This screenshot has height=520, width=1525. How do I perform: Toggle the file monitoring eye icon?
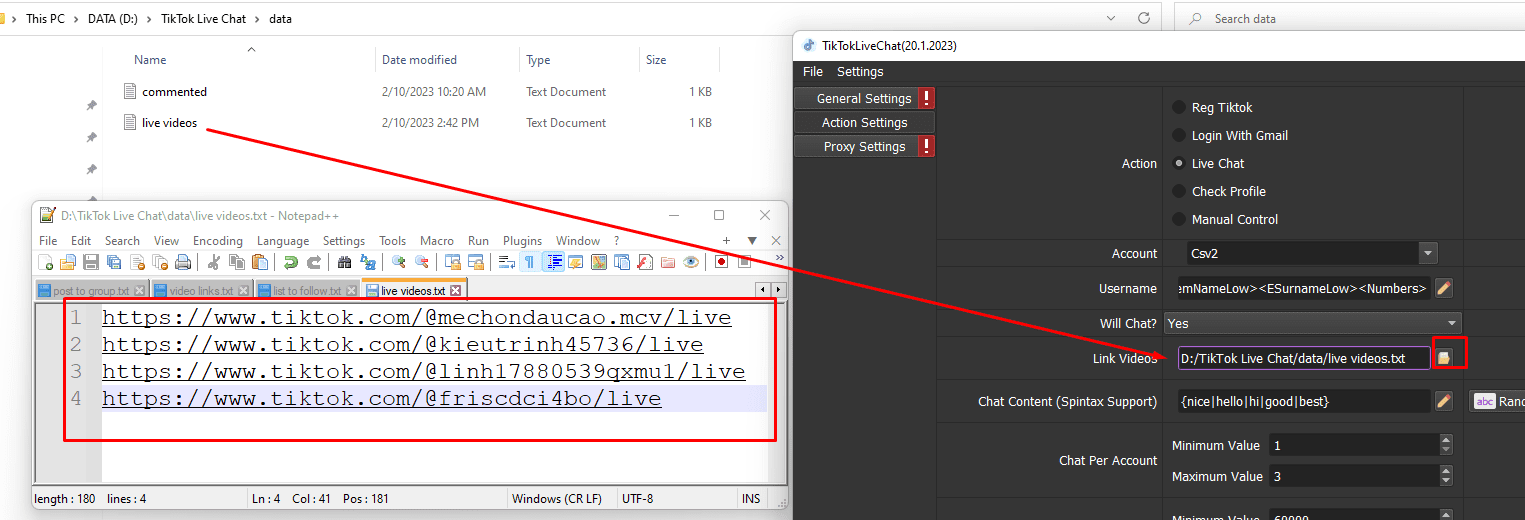pyautogui.click(x=691, y=262)
